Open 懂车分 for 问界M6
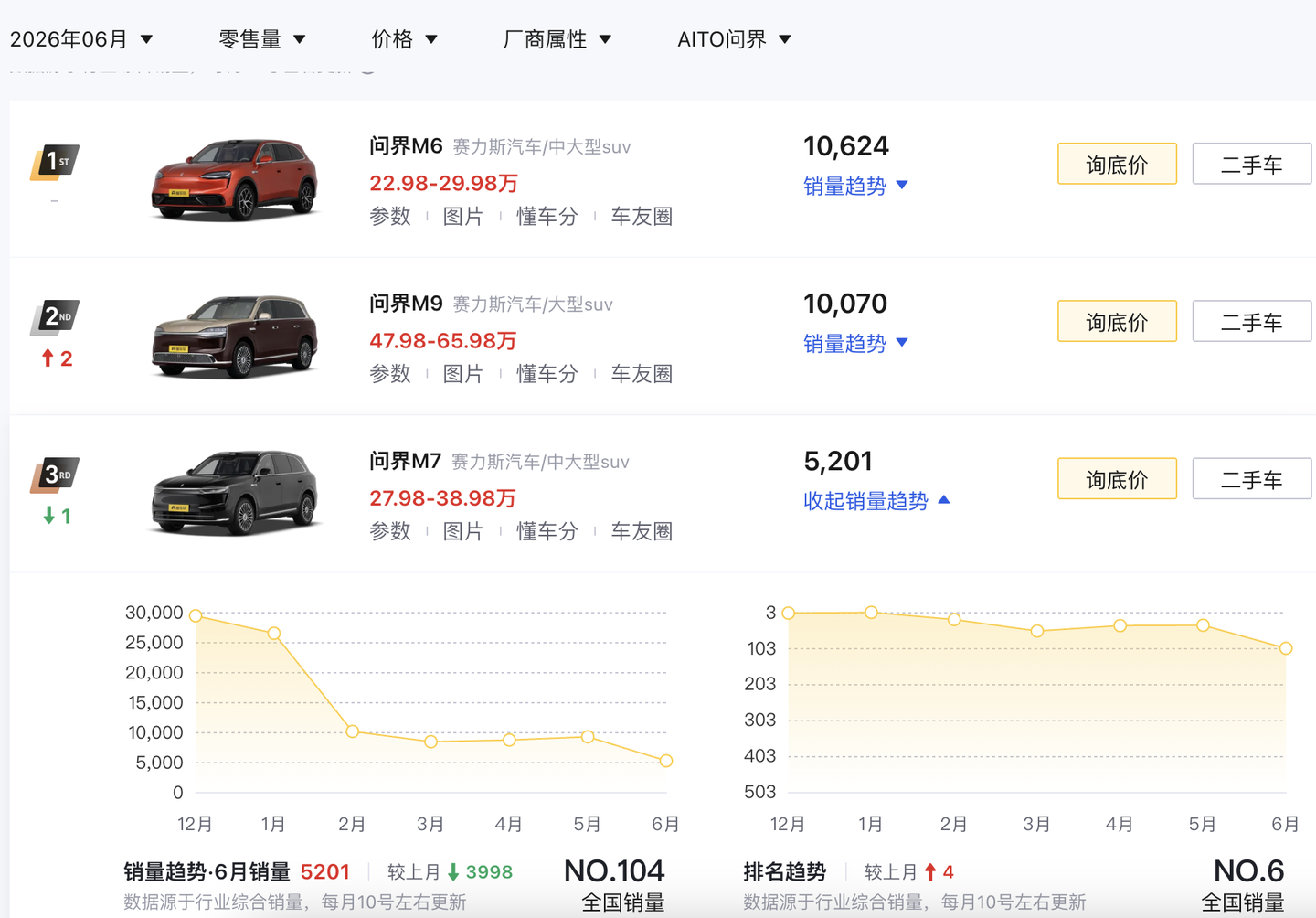Screen dimensions: 1316x918 pyautogui.click(x=547, y=217)
